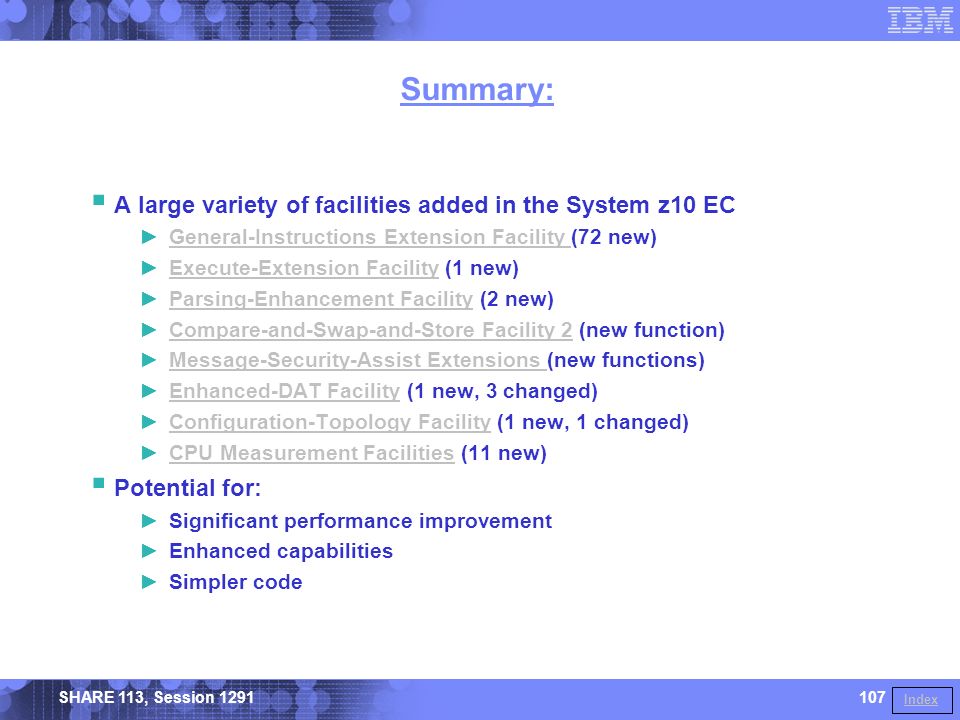The image size is (960, 720).
Task: Open Message-Security-Assist Extensions link
Action: pyautogui.click(x=358, y=360)
